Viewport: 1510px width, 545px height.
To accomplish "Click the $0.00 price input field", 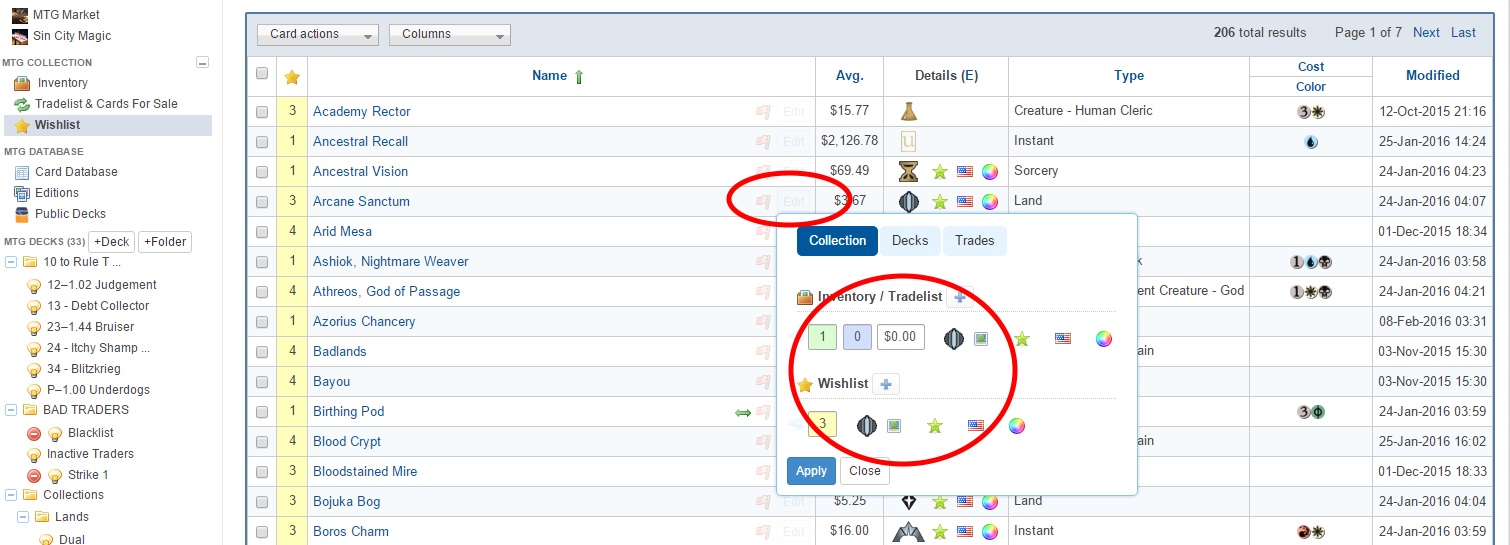I will click(x=900, y=337).
